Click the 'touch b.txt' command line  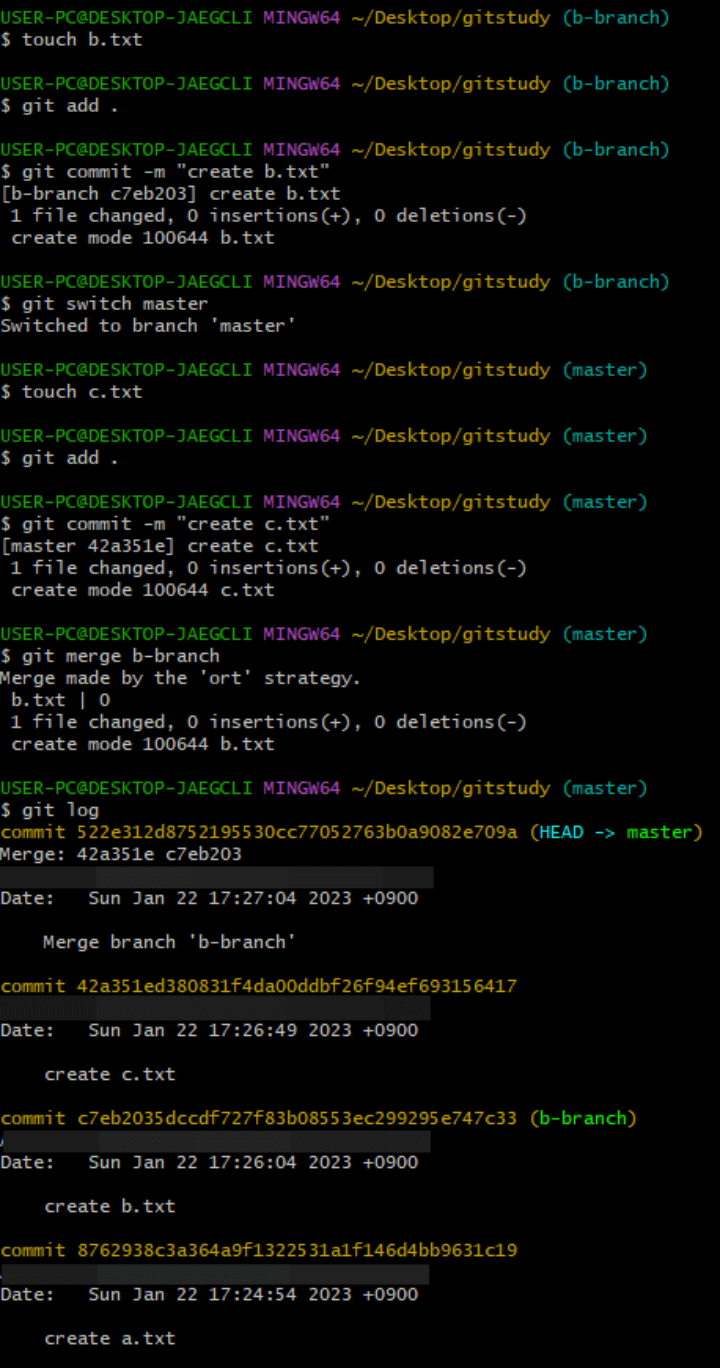71,40
